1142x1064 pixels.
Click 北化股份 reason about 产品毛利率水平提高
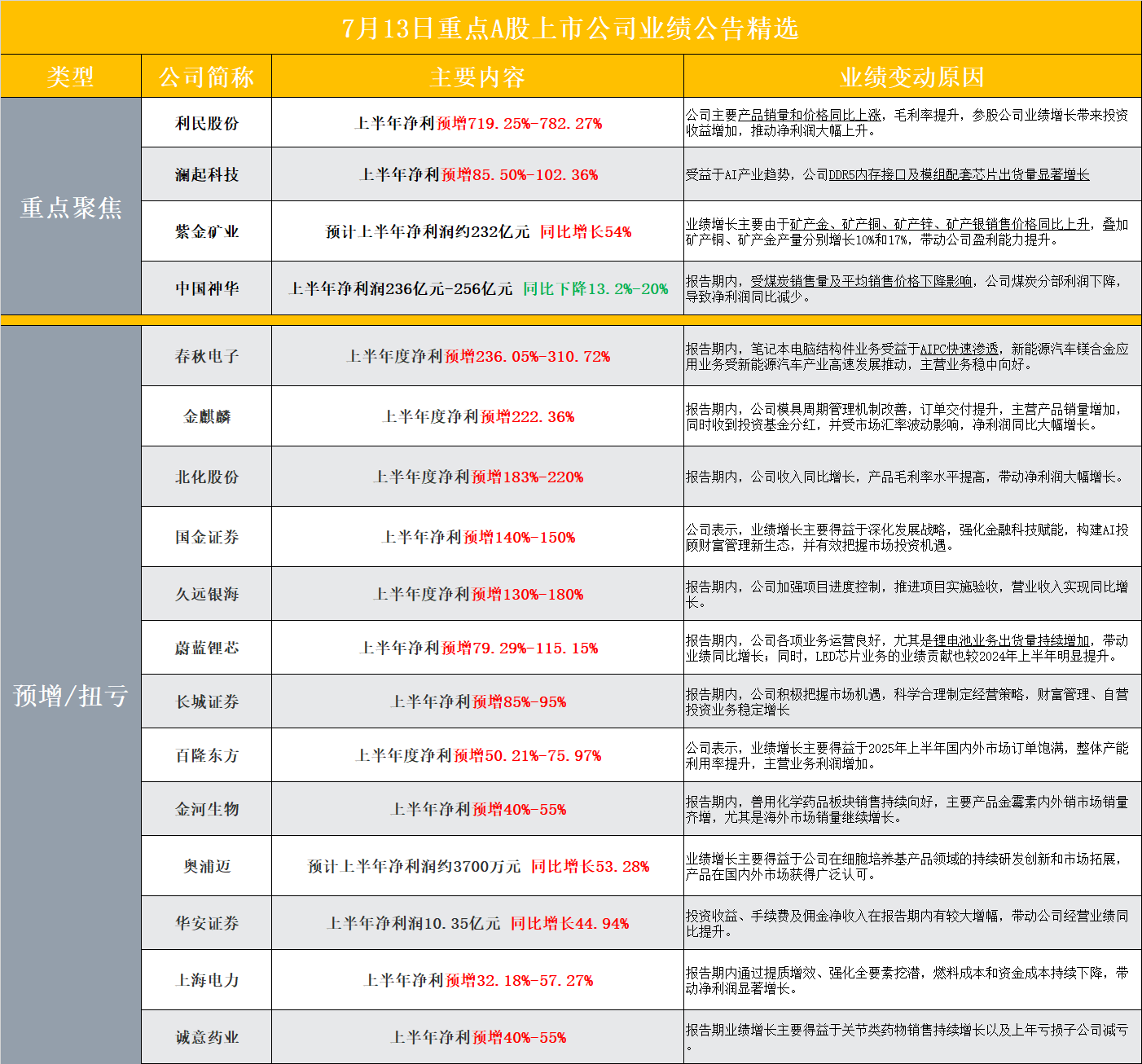coord(912,477)
